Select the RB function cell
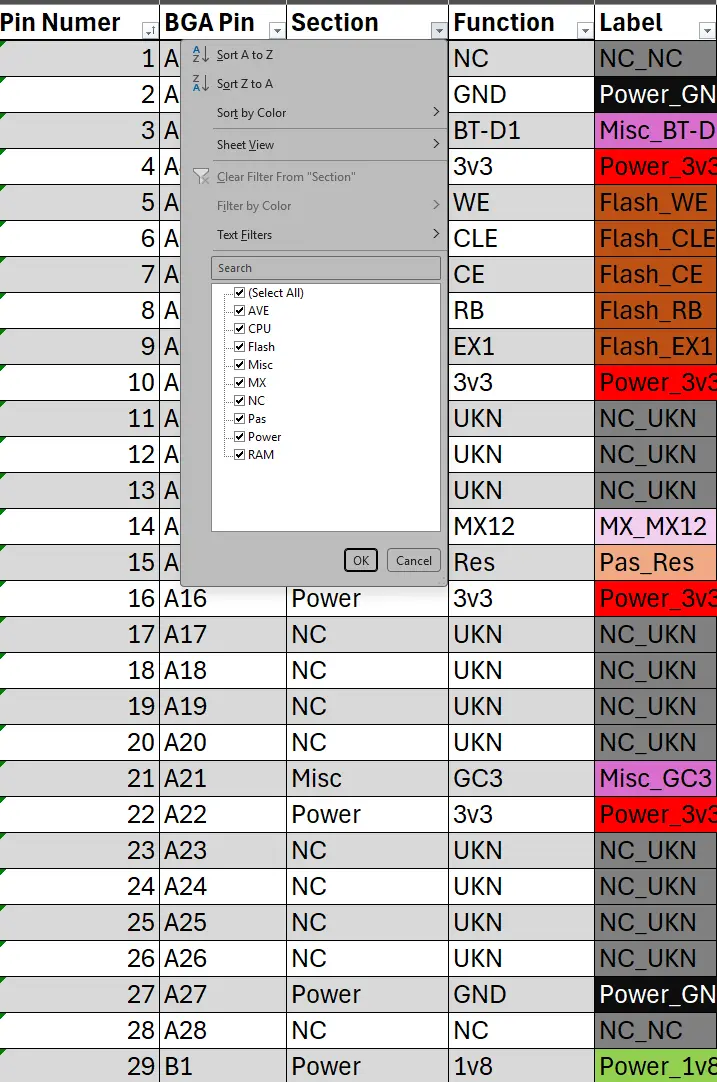The image size is (717, 1082). tap(521, 311)
